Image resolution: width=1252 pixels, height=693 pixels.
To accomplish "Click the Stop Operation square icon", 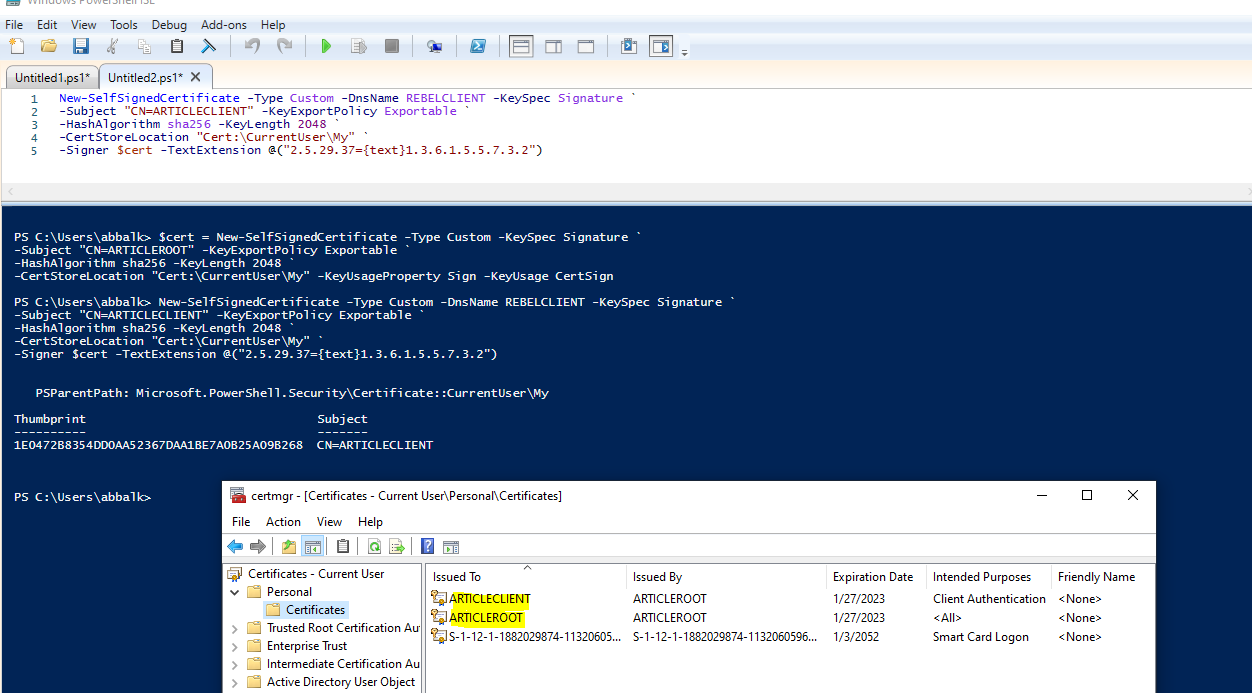I will (392, 46).
